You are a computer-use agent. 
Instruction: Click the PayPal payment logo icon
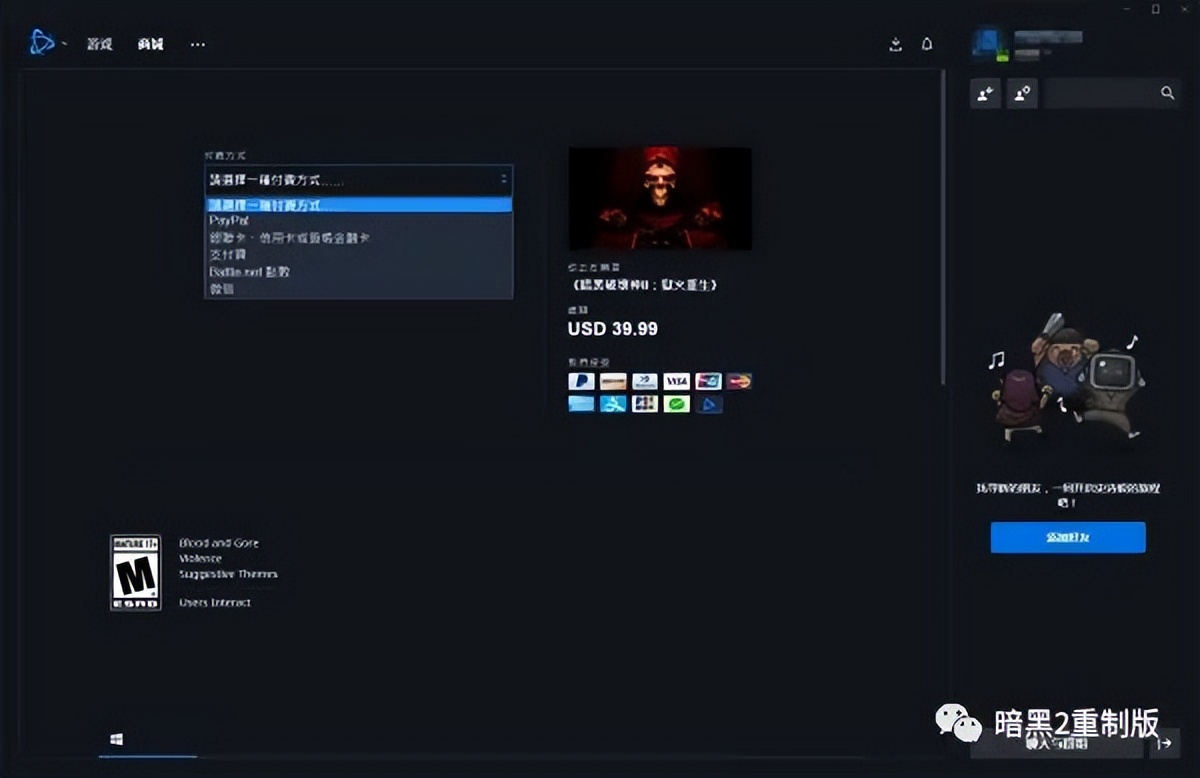point(581,381)
